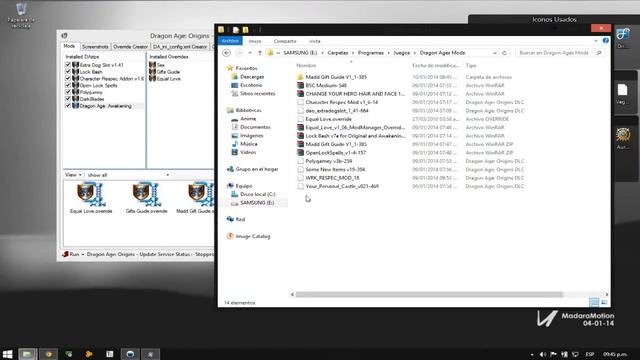Viewport: 640px width, 360px height.
Task: Click Equal Love override archive thumbnail
Action: coord(91,195)
